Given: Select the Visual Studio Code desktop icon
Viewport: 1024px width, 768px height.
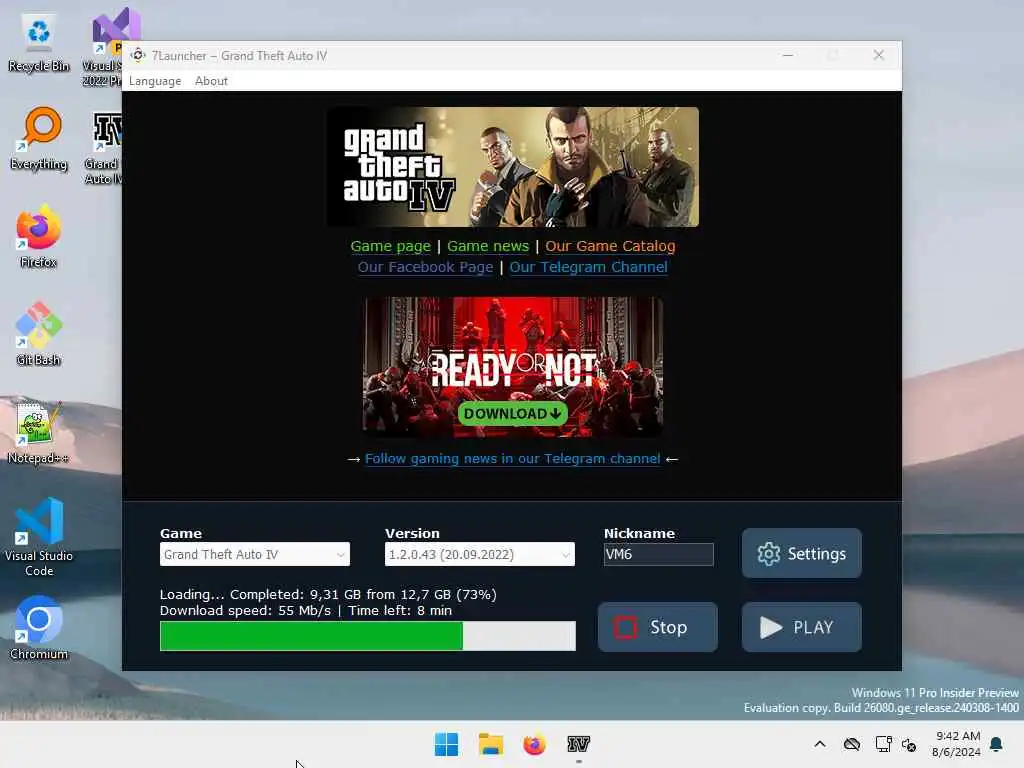Looking at the screenshot, I should pyautogui.click(x=39, y=537).
